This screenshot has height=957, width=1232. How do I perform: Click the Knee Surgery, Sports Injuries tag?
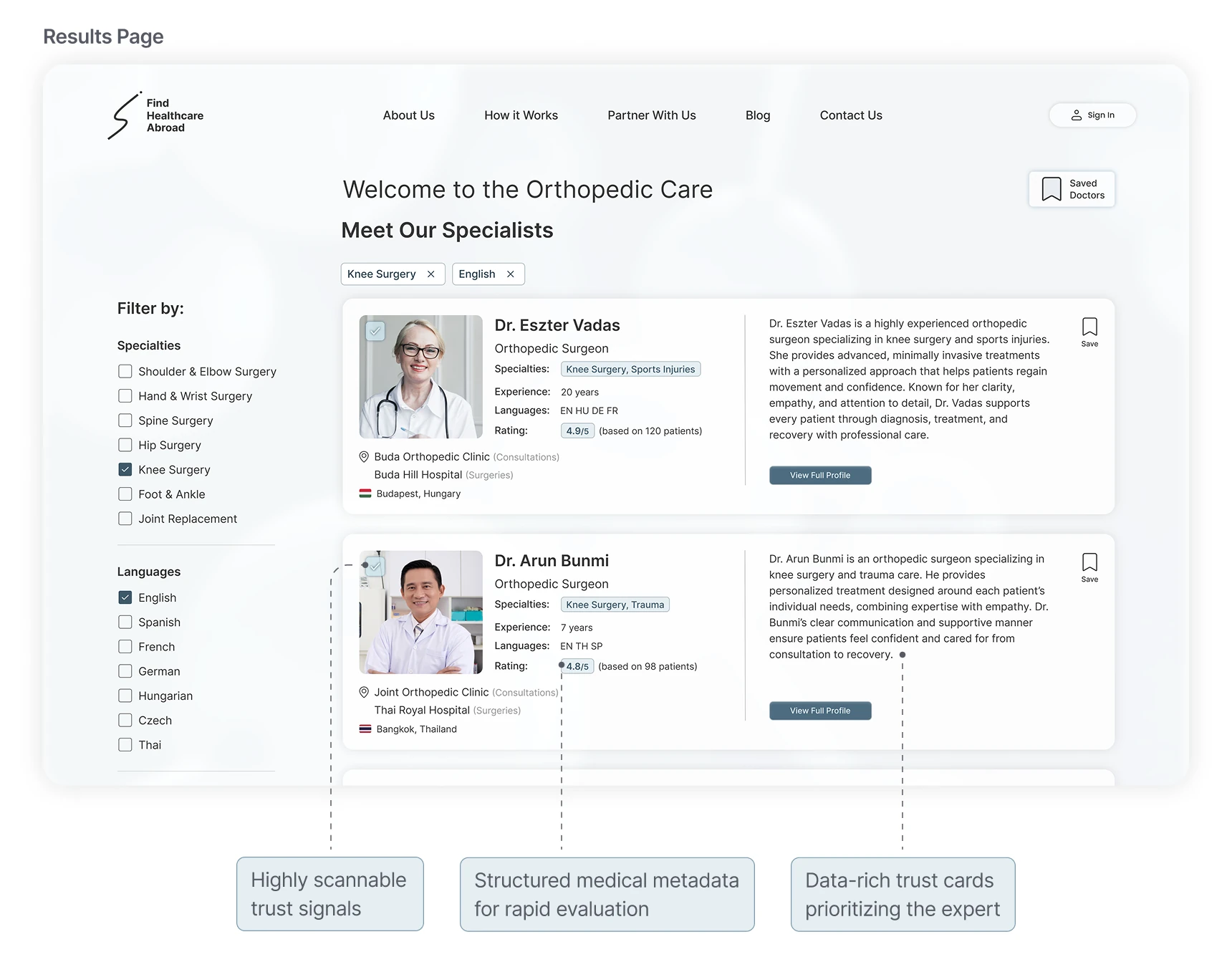pos(630,370)
